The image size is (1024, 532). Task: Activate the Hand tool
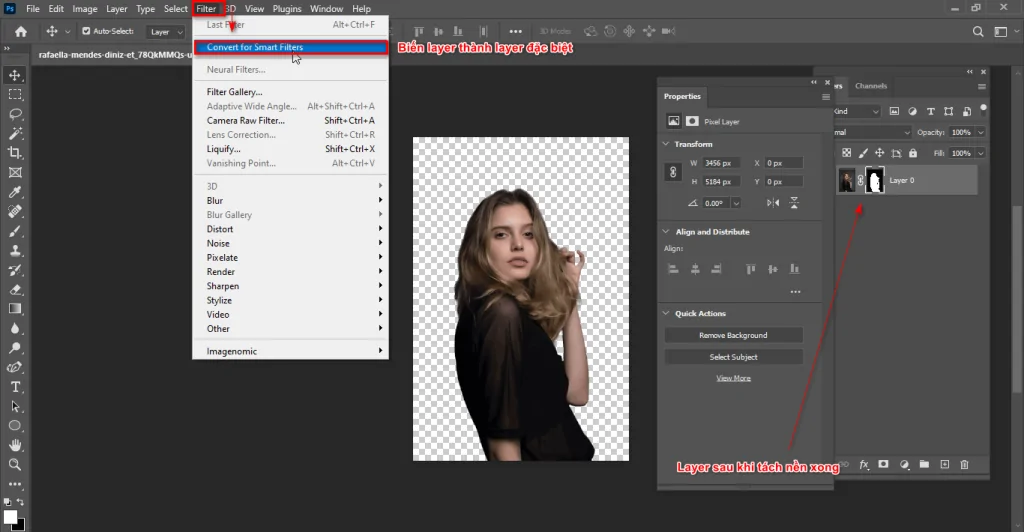(x=15, y=445)
